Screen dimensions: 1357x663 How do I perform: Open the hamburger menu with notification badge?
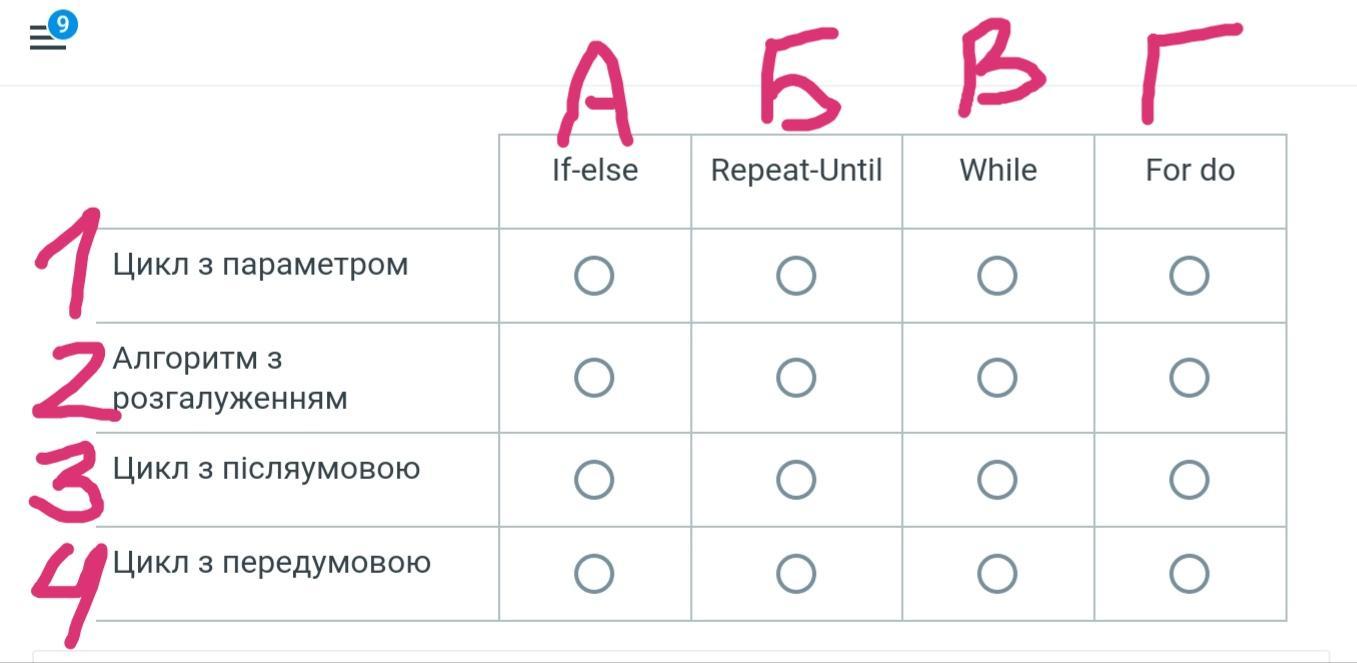coord(47,39)
